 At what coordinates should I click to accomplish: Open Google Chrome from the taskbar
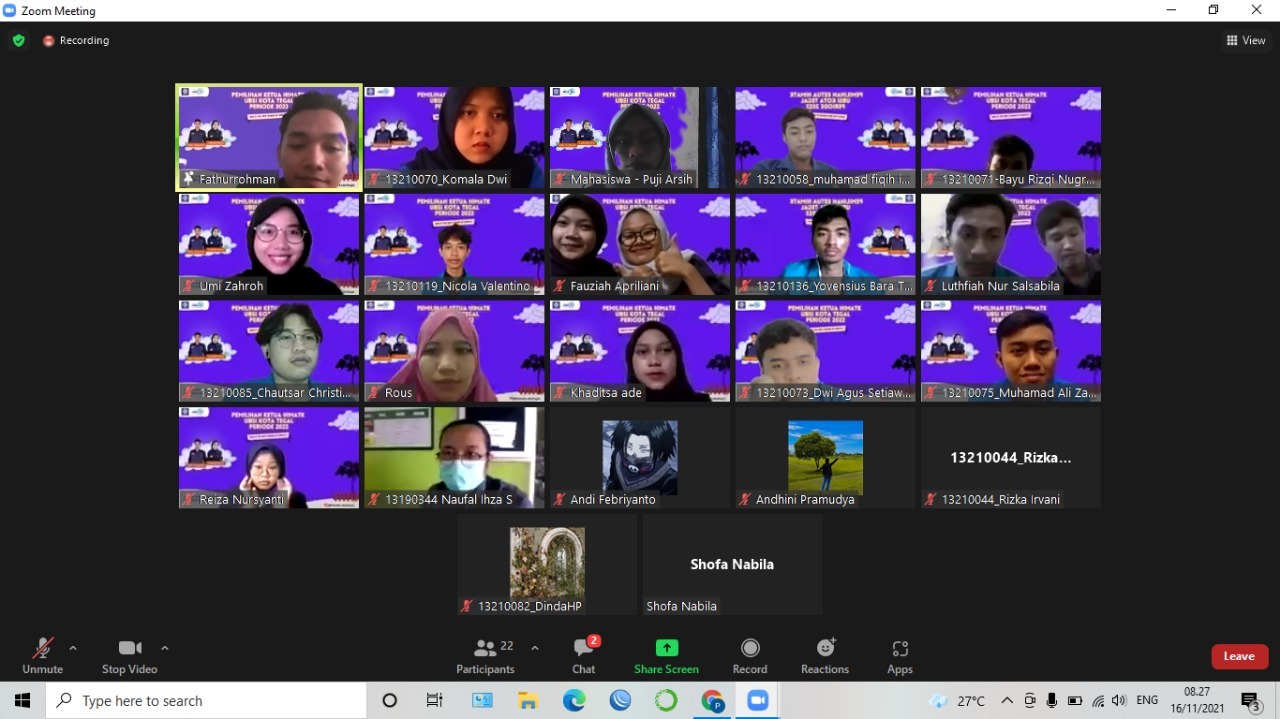tap(712, 701)
